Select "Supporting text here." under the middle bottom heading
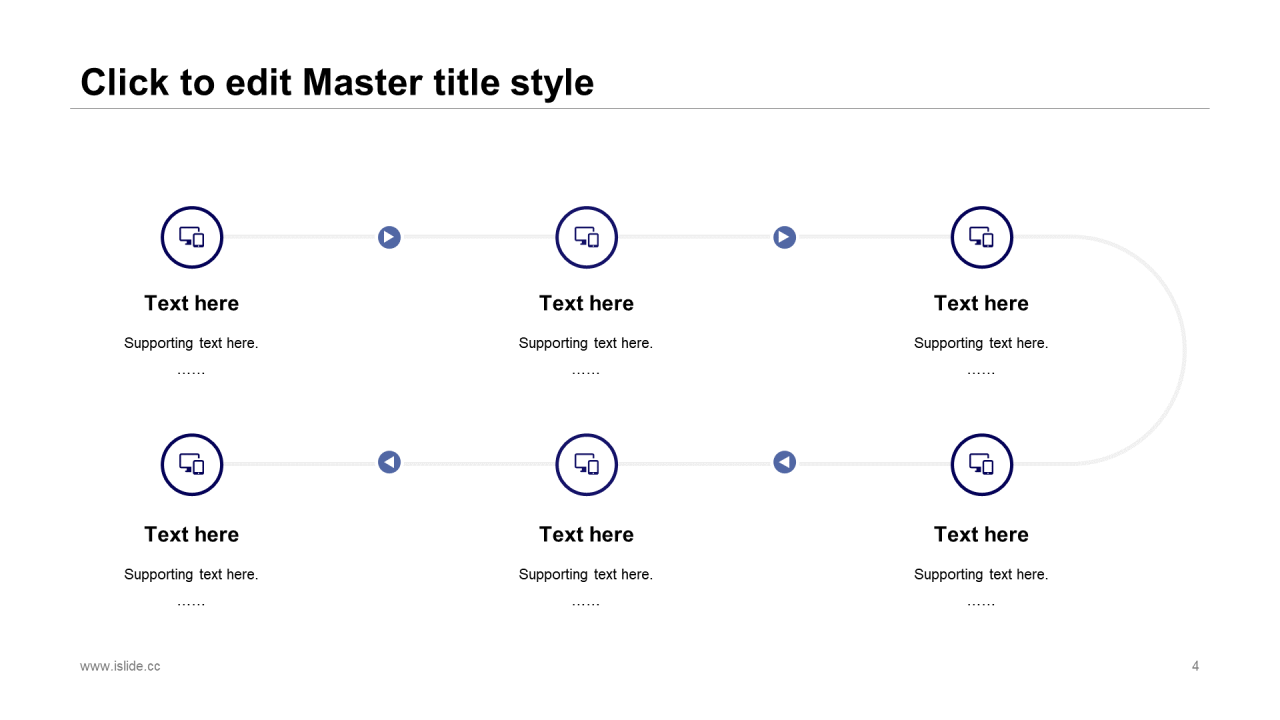This screenshot has height=720, width=1280. coord(586,574)
